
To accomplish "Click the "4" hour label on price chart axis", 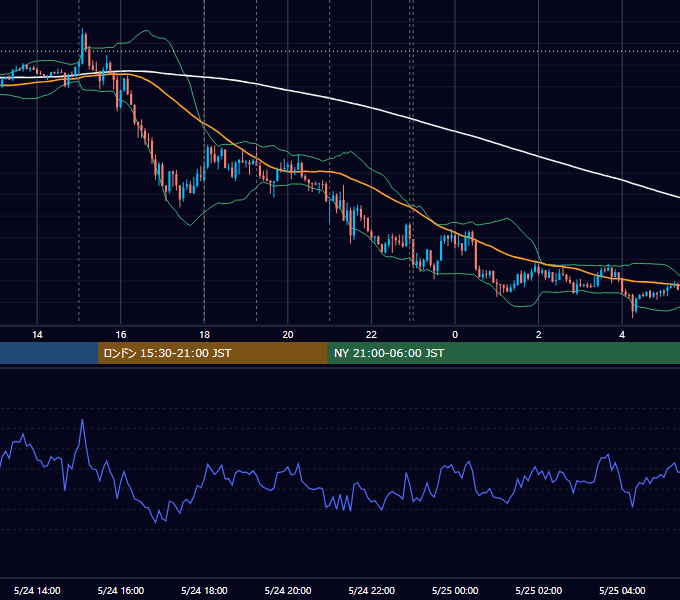I will coord(622,335).
